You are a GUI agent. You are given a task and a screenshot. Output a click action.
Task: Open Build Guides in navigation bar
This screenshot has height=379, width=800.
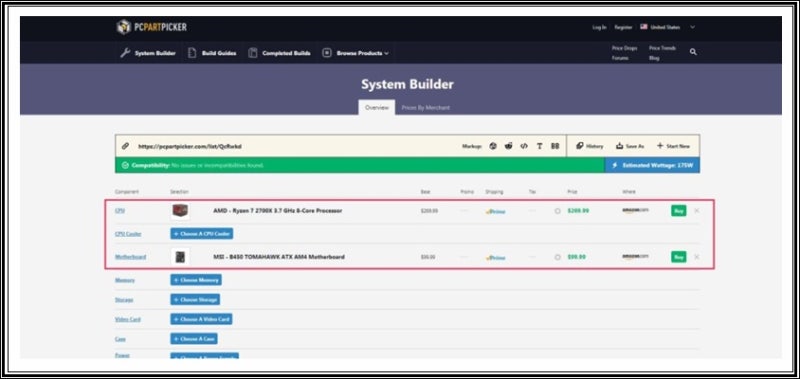(212, 53)
